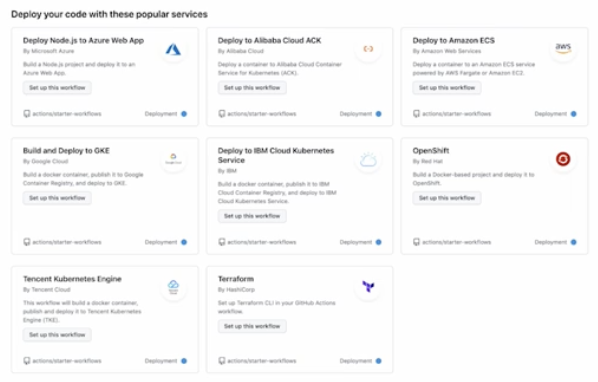The width and height of the screenshot is (598, 382).
Task: Set up the Tencent Kubernetes Engine workflow
Action: point(57,335)
